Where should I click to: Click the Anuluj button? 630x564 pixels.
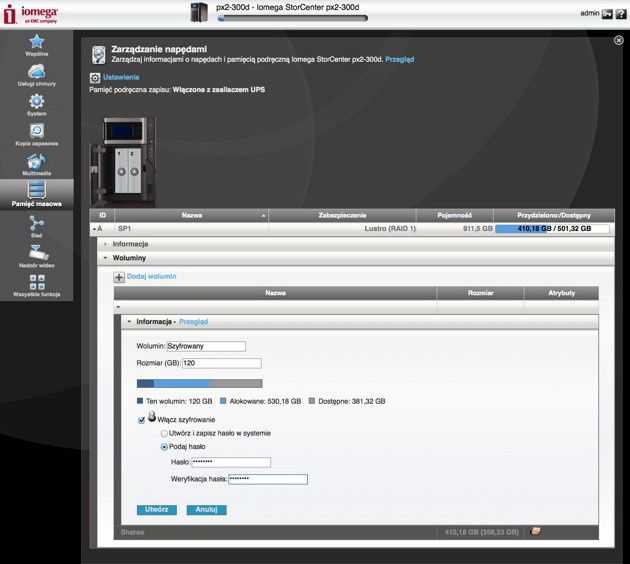(207, 510)
